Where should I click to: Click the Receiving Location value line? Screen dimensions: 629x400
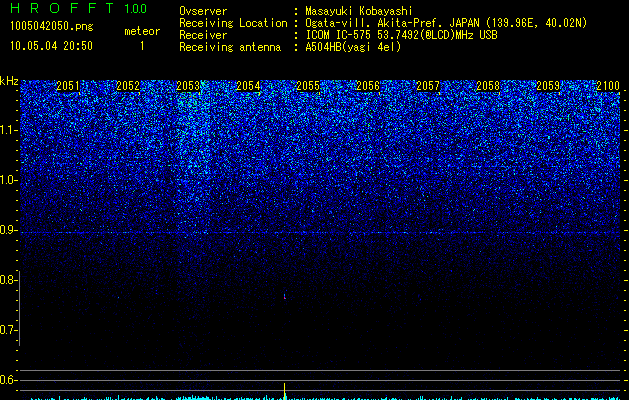click(x=446, y=23)
